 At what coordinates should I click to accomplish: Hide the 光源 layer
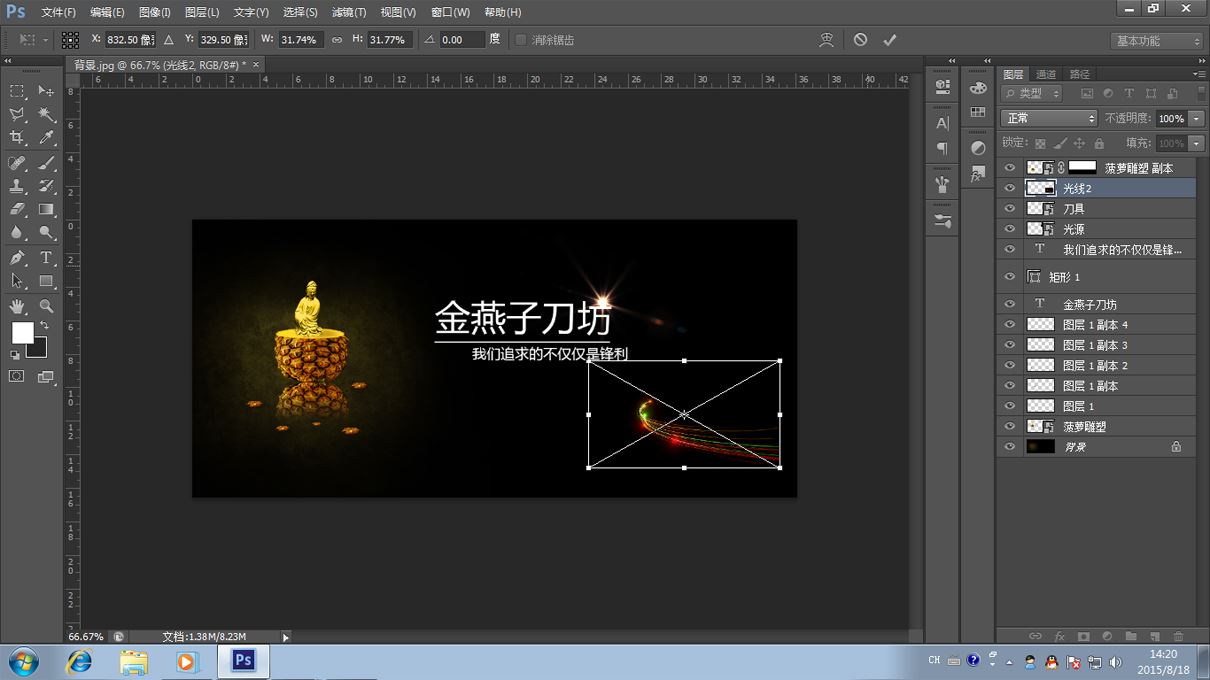pyautogui.click(x=1010, y=229)
